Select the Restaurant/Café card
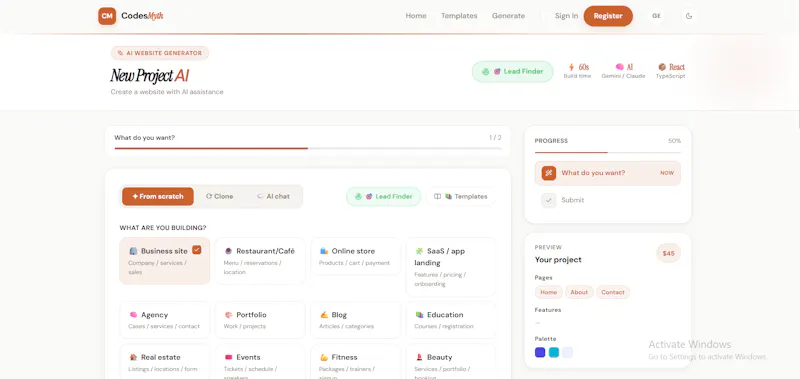Image resolution: width=800 pixels, height=379 pixels. [260, 261]
